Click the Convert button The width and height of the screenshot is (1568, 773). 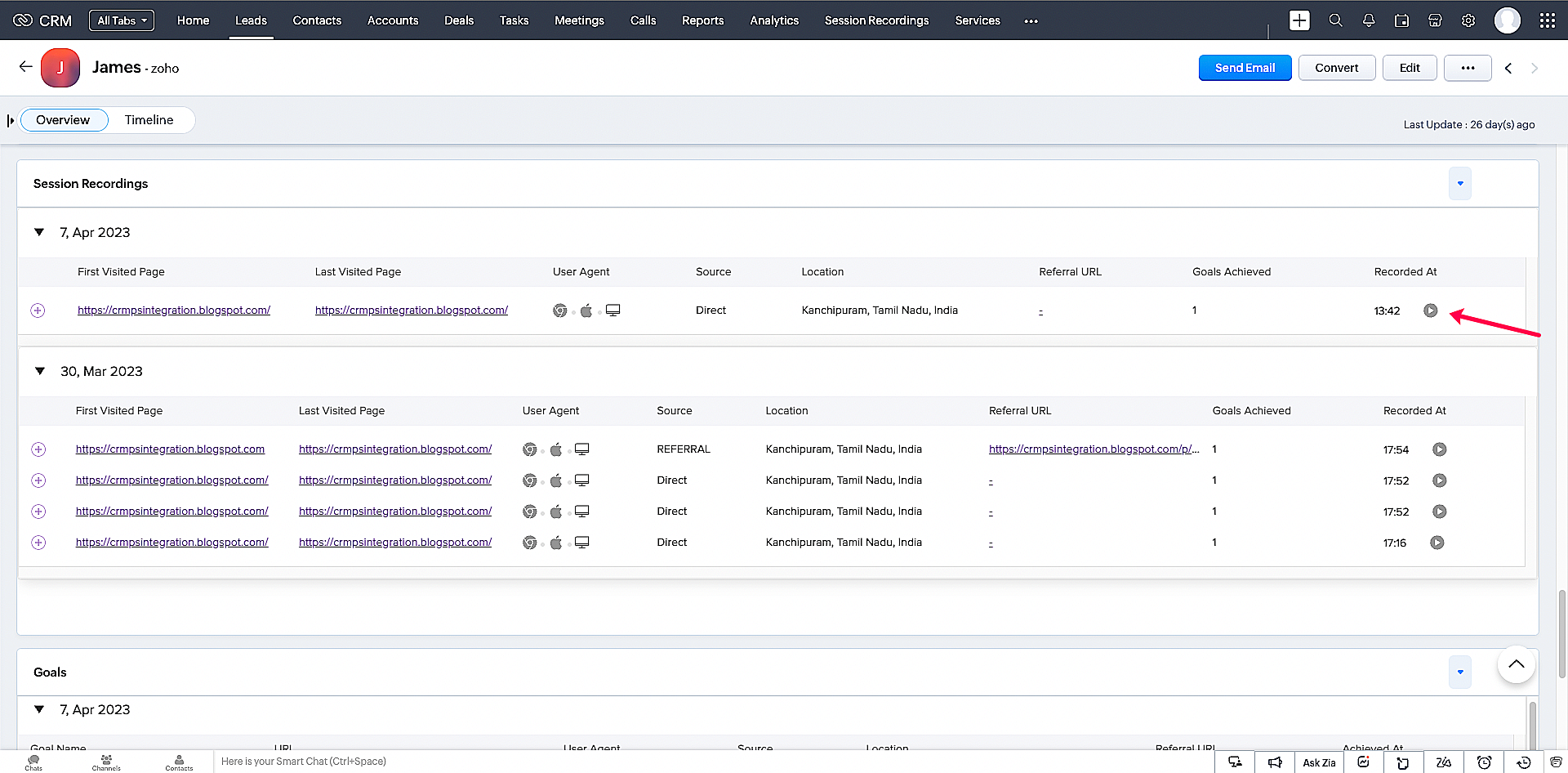point(1336,68)
